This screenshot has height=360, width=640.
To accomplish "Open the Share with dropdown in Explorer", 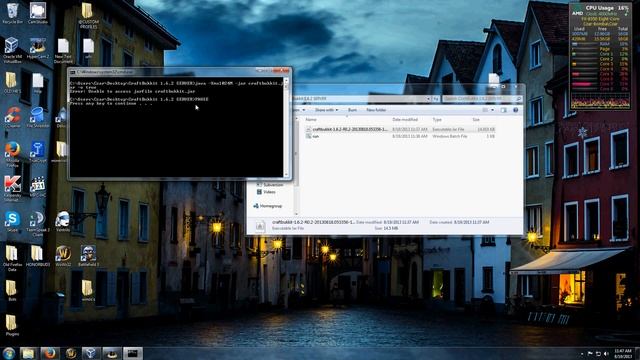I will click(x=326, y=110).
